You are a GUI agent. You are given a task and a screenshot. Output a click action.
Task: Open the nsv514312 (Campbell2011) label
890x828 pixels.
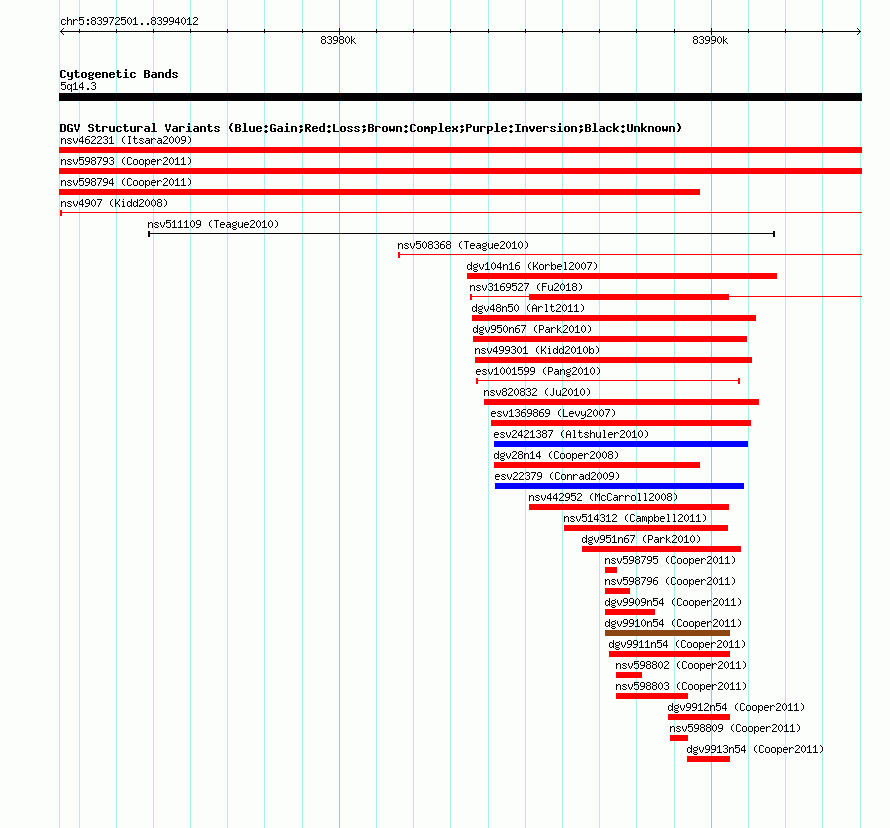tap(635, 518)
